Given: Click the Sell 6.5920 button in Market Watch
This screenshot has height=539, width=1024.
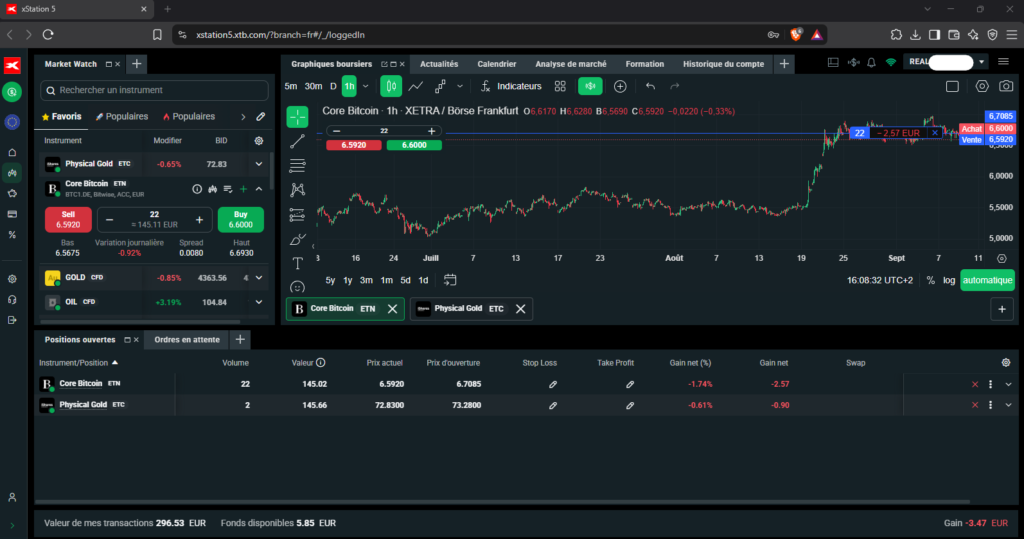Looking at the screenshot, I should [68, 220].
